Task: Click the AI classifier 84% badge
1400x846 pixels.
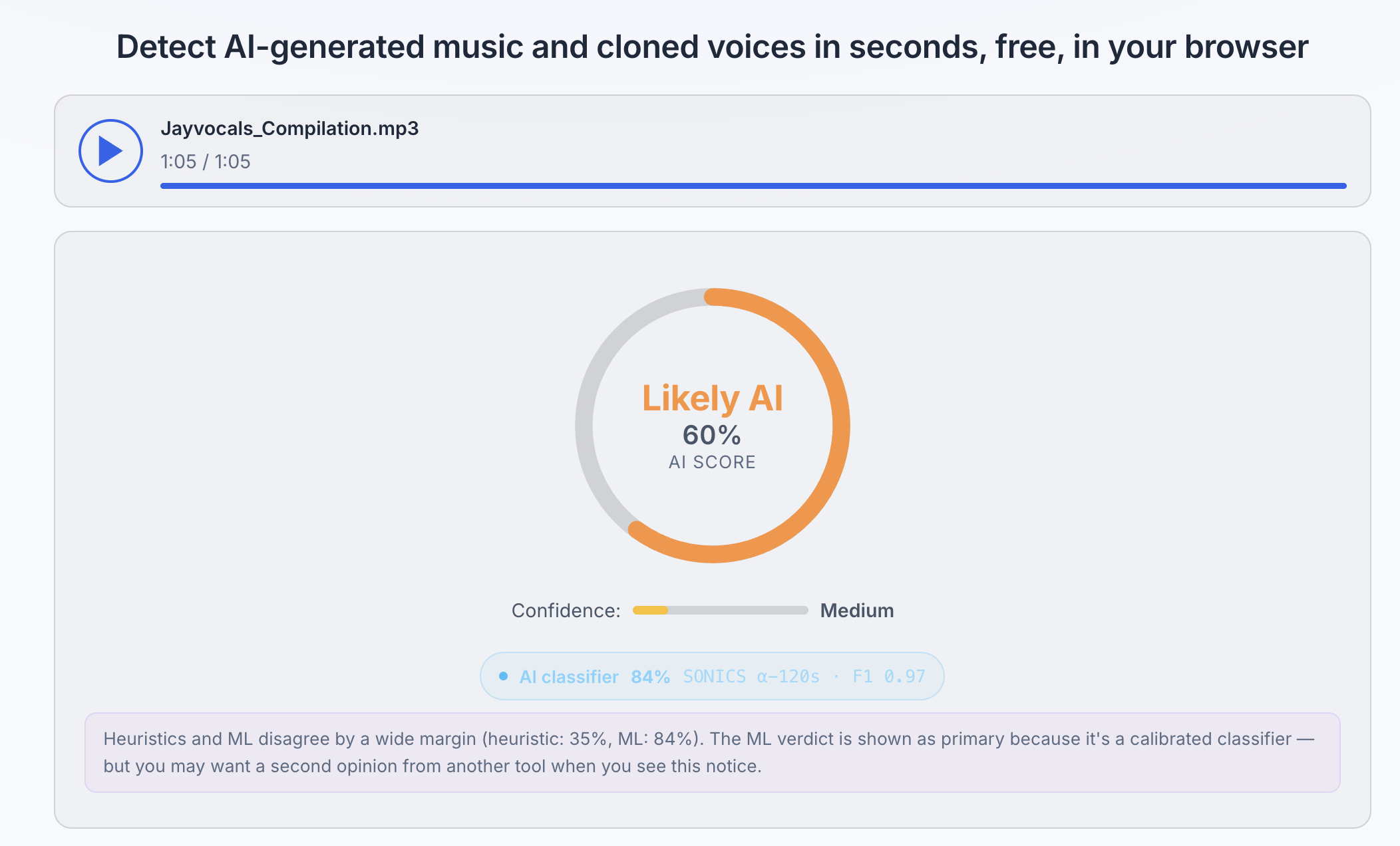Action: 712,676
